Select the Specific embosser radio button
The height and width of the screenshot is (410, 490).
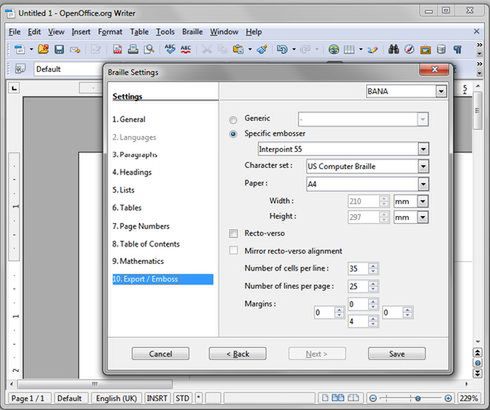pos(233,134)
